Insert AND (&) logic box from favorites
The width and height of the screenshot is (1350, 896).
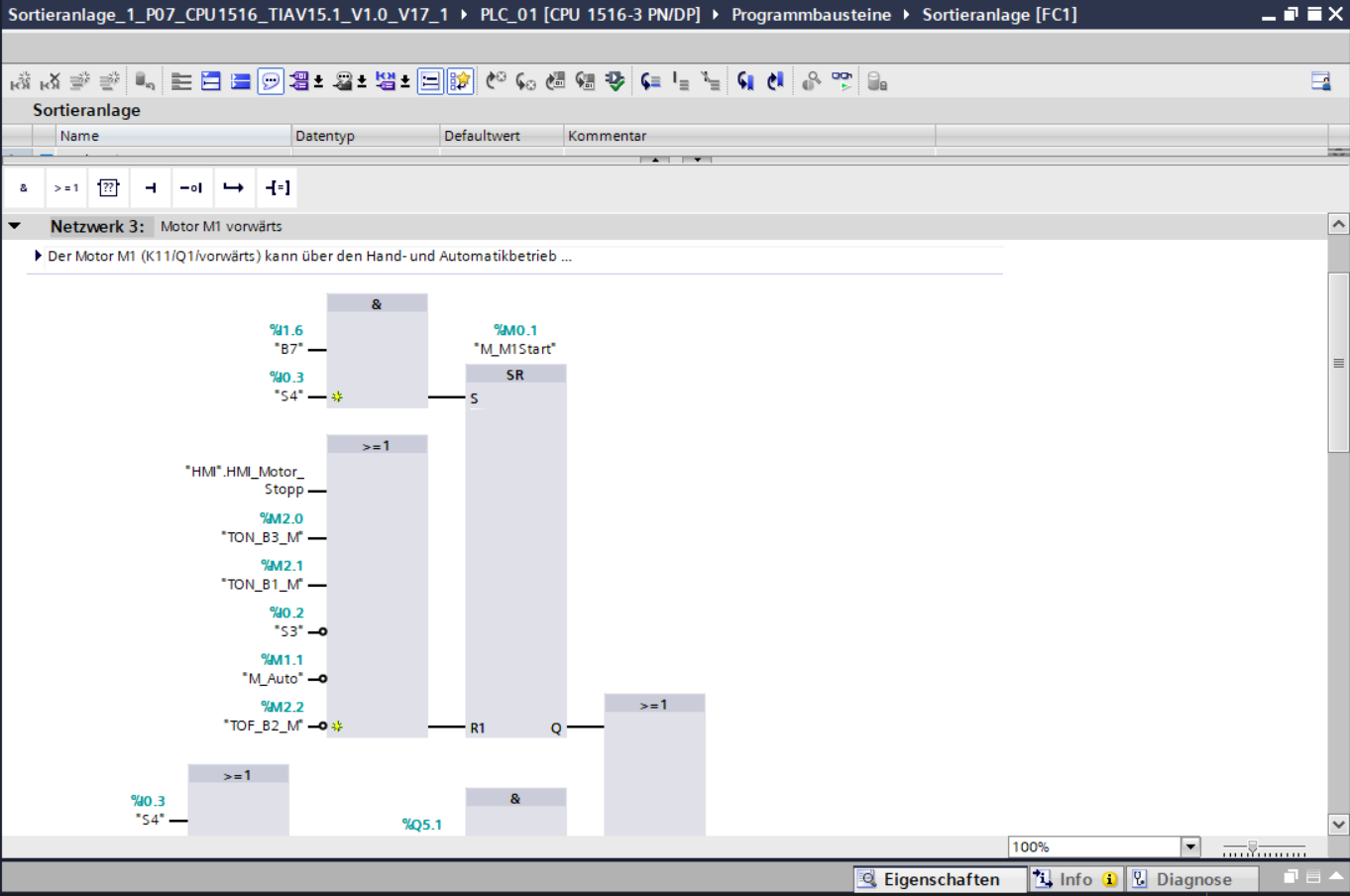(x=24, y=187)
